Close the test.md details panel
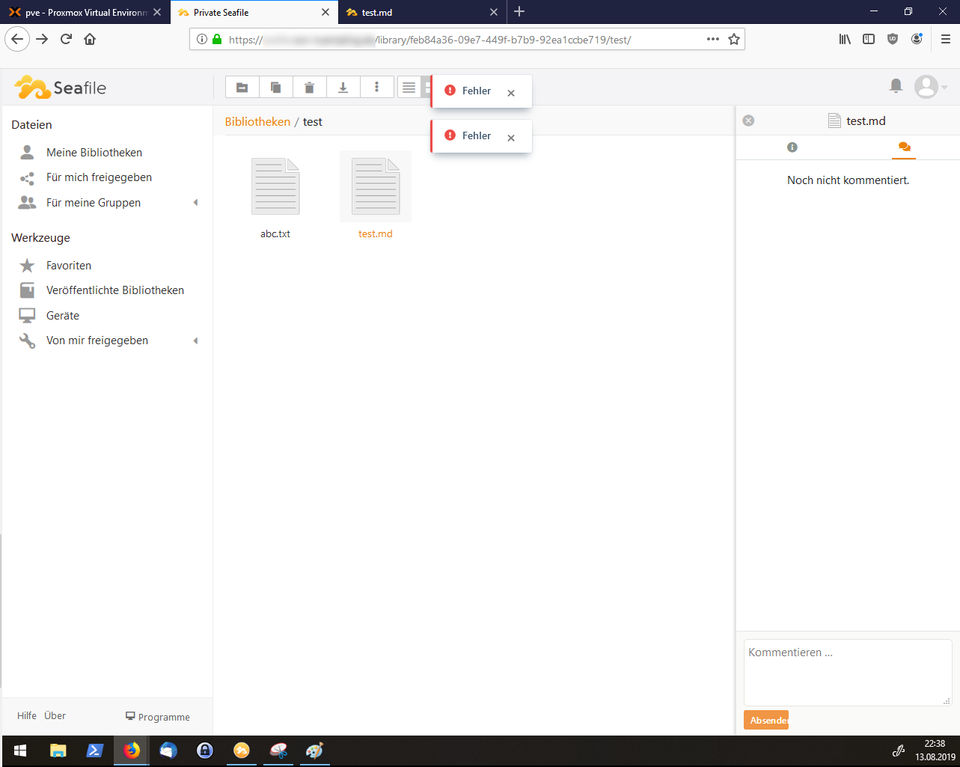 (x=748, y=121)
